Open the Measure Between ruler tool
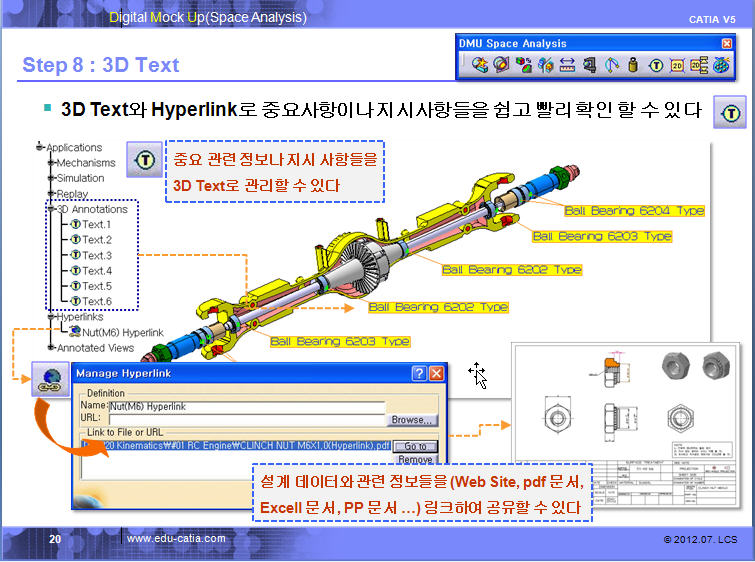Viewport: 755px width, 562px height. point(567,66)
